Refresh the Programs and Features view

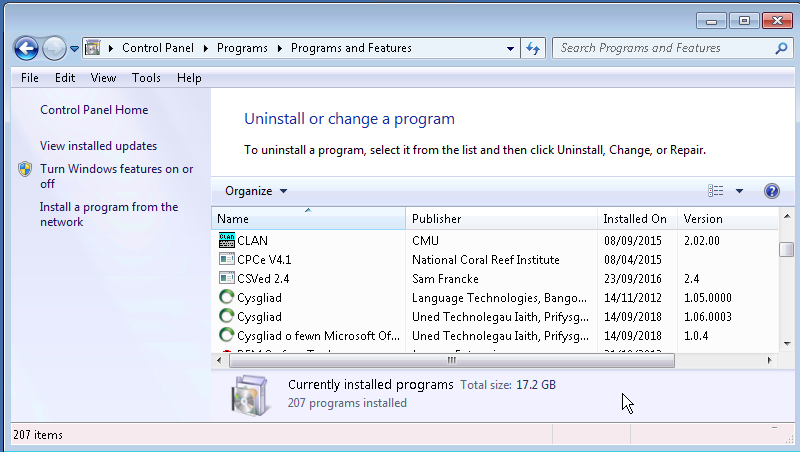coord(533,48)
